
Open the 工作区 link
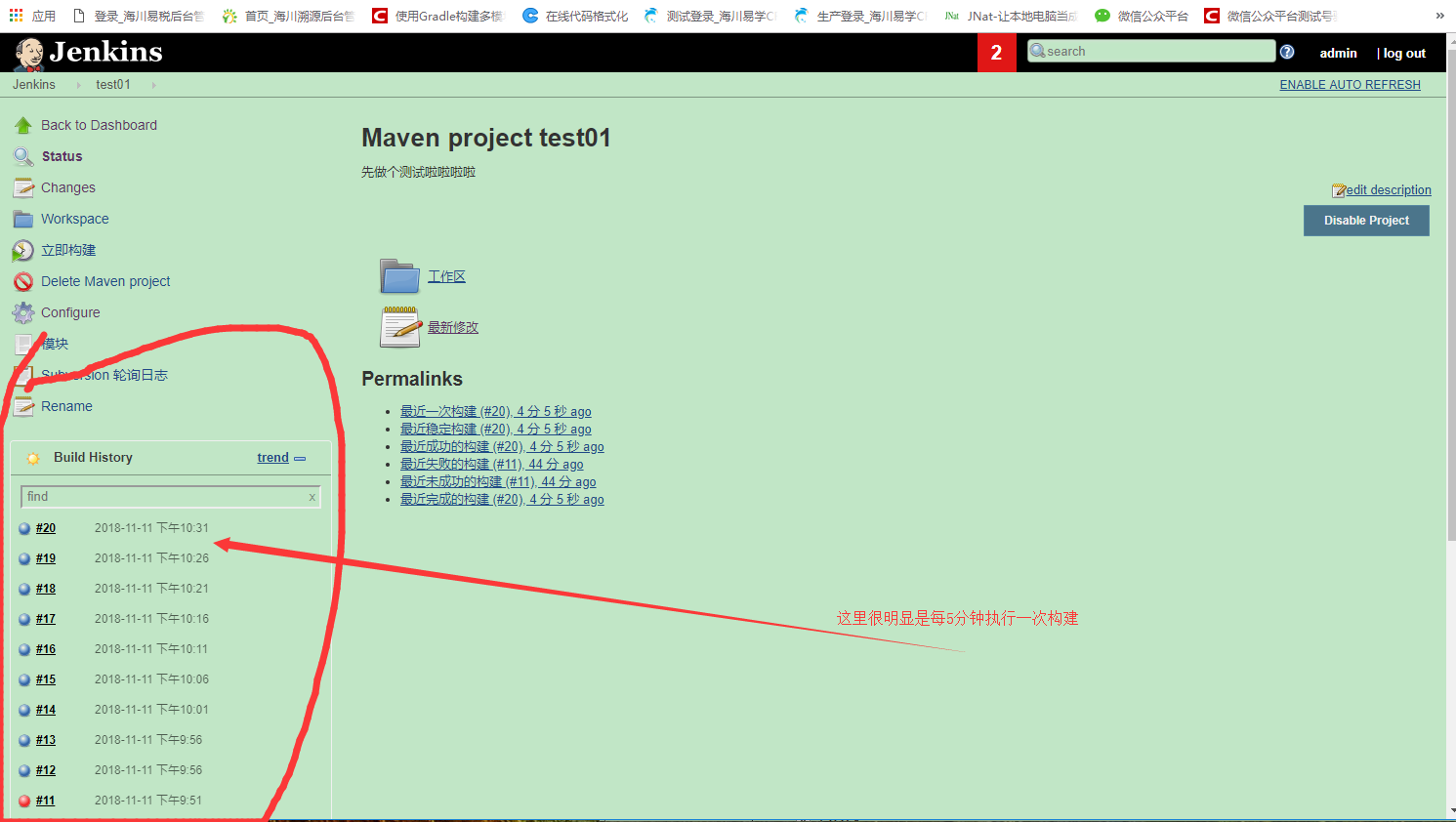446,276
